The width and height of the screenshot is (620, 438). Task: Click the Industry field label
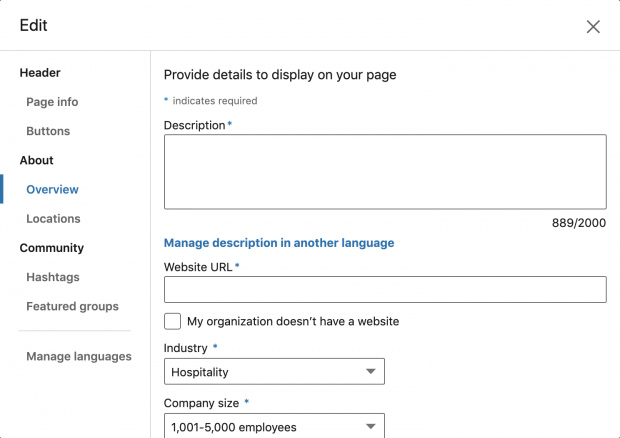(186, 348)
